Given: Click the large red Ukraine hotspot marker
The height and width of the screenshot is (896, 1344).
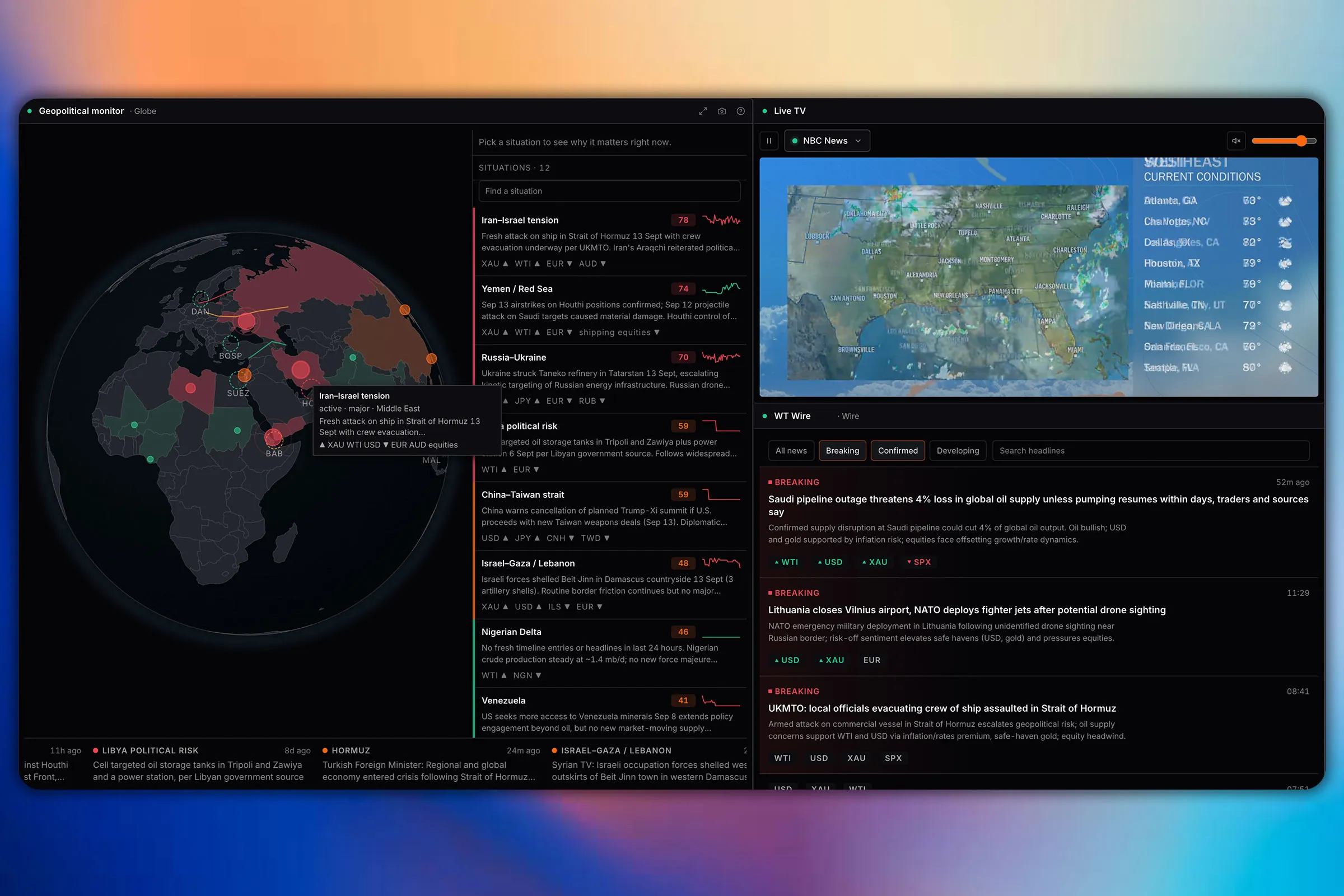Looking at the screenshot, I should pos(246,320).
